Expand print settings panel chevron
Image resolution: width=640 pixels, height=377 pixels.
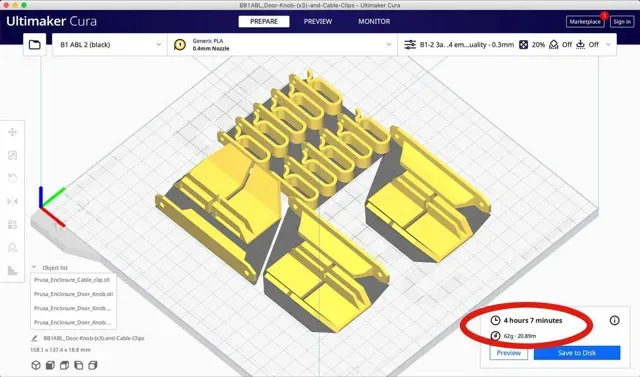[x=608, y=44]
